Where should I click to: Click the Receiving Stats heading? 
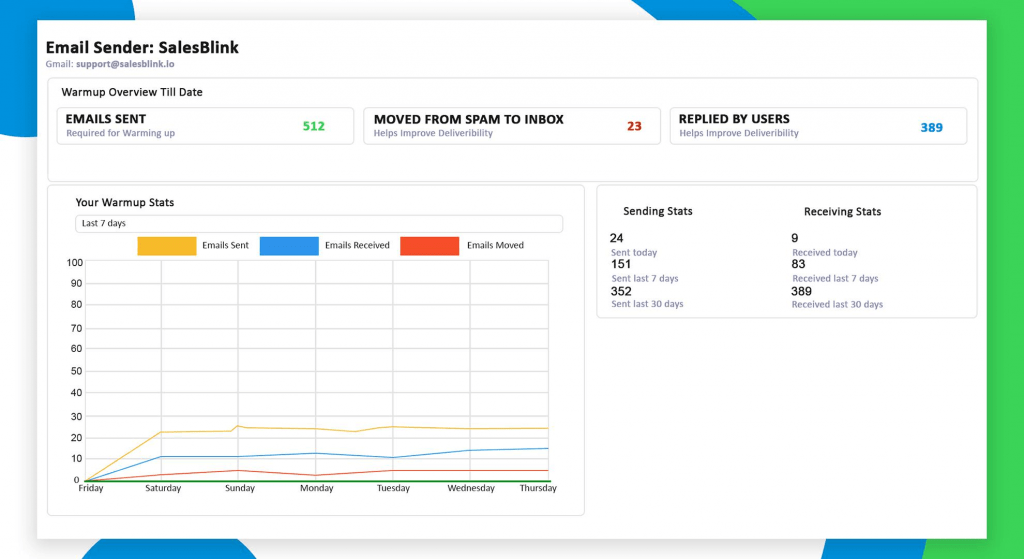click(842, 212)
